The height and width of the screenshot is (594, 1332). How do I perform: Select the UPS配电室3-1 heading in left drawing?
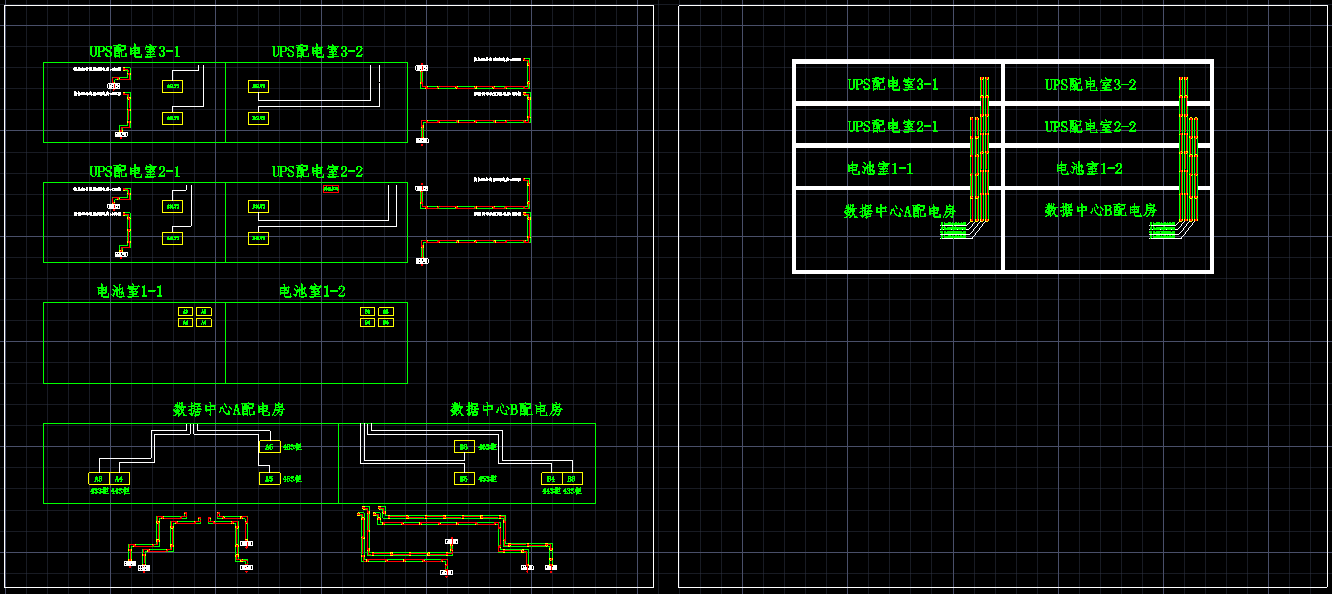coord(135,51)
